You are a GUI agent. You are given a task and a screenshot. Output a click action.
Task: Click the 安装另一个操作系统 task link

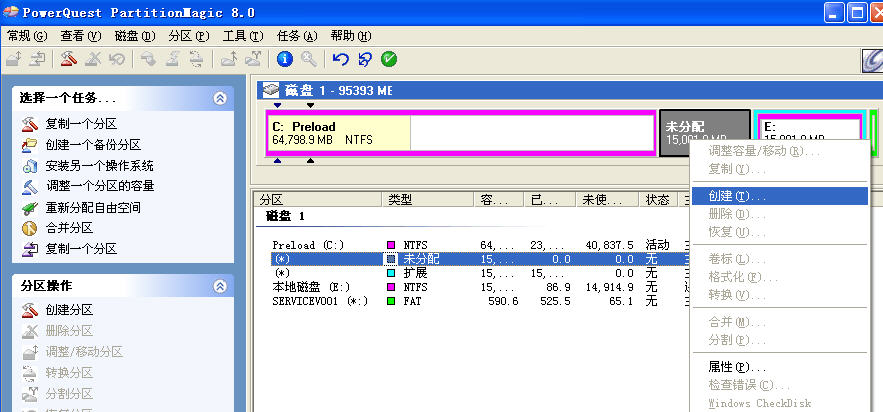point(99,166)
